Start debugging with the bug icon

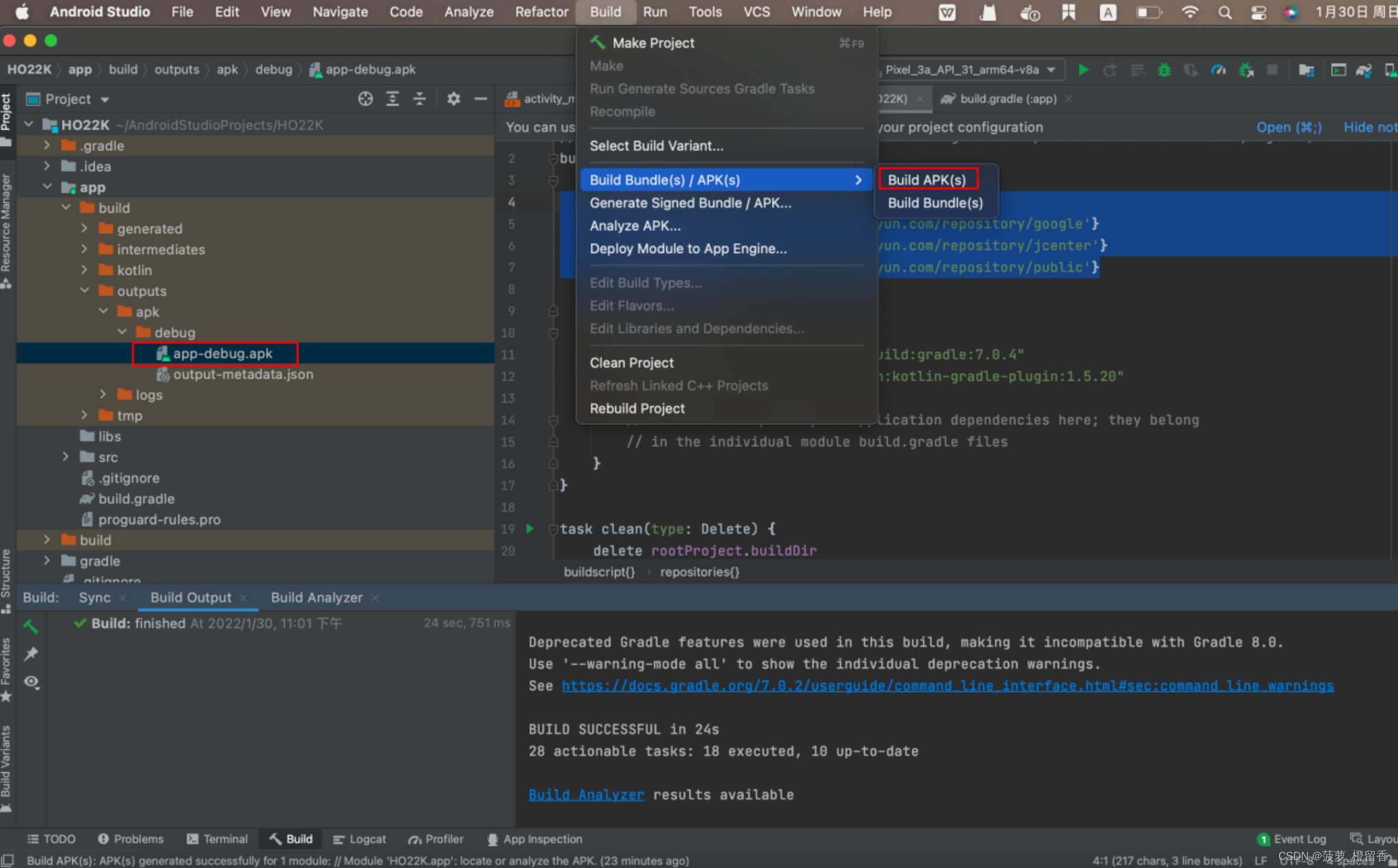coord(1164,70)
